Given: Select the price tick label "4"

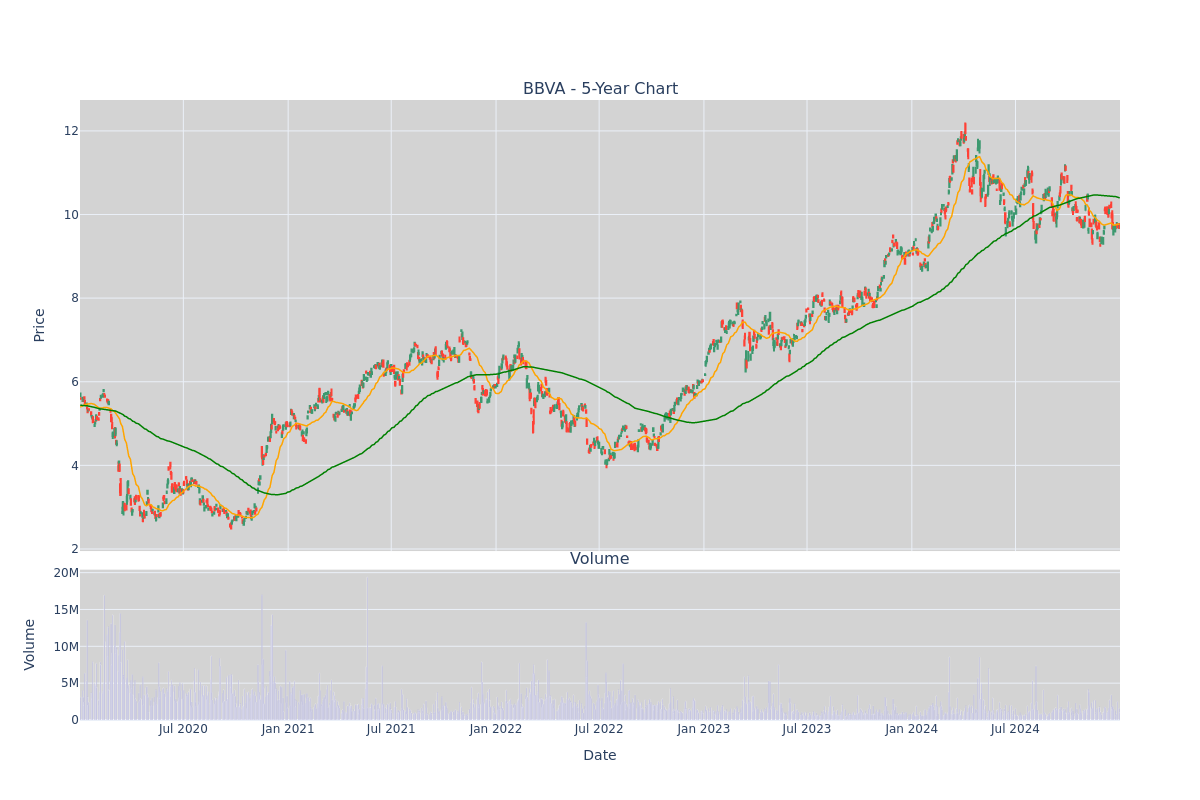Looking at the screenshot, I should [74, 466].
